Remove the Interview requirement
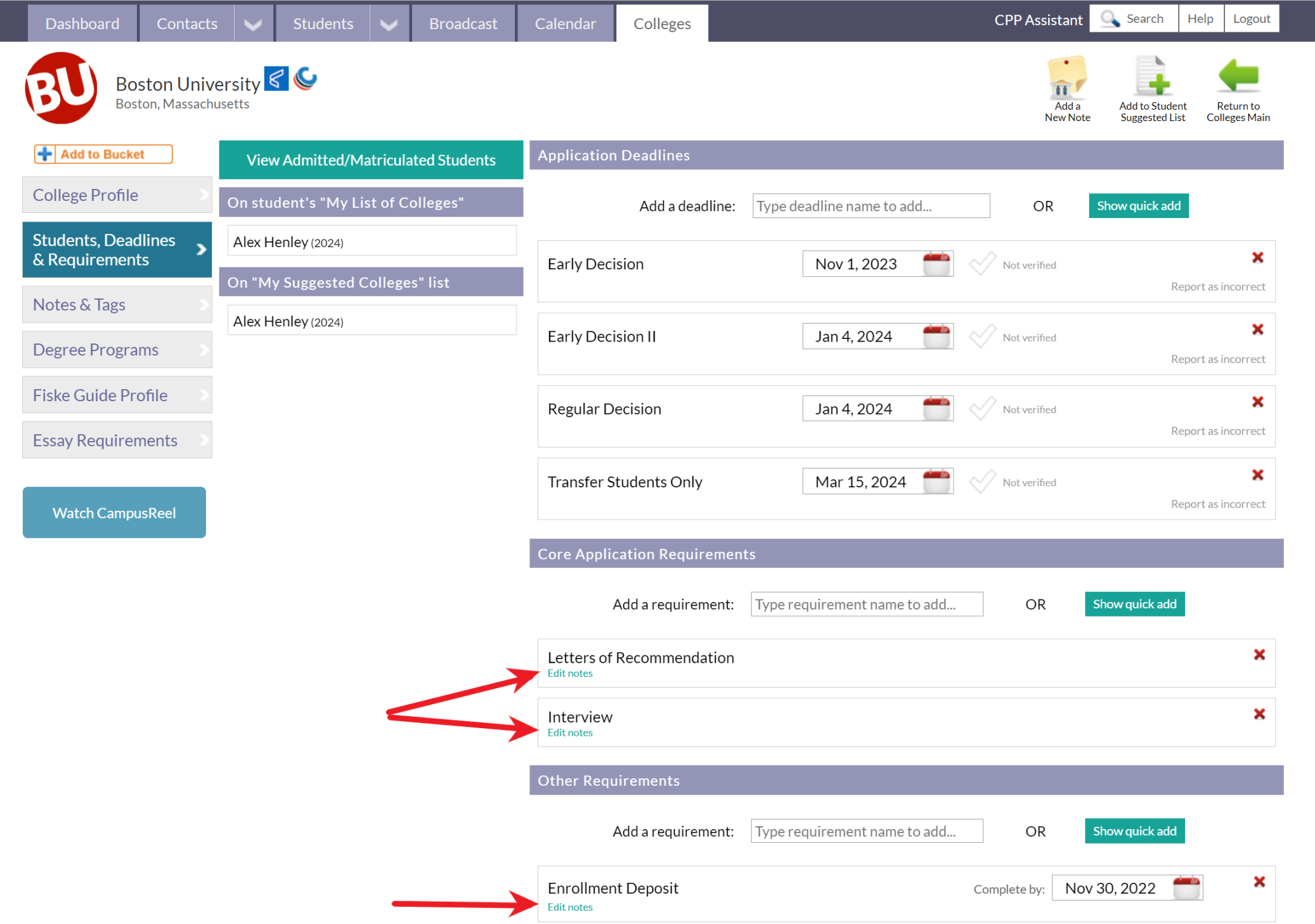This screenshot has width=1315, height=924. [1259, 714]
